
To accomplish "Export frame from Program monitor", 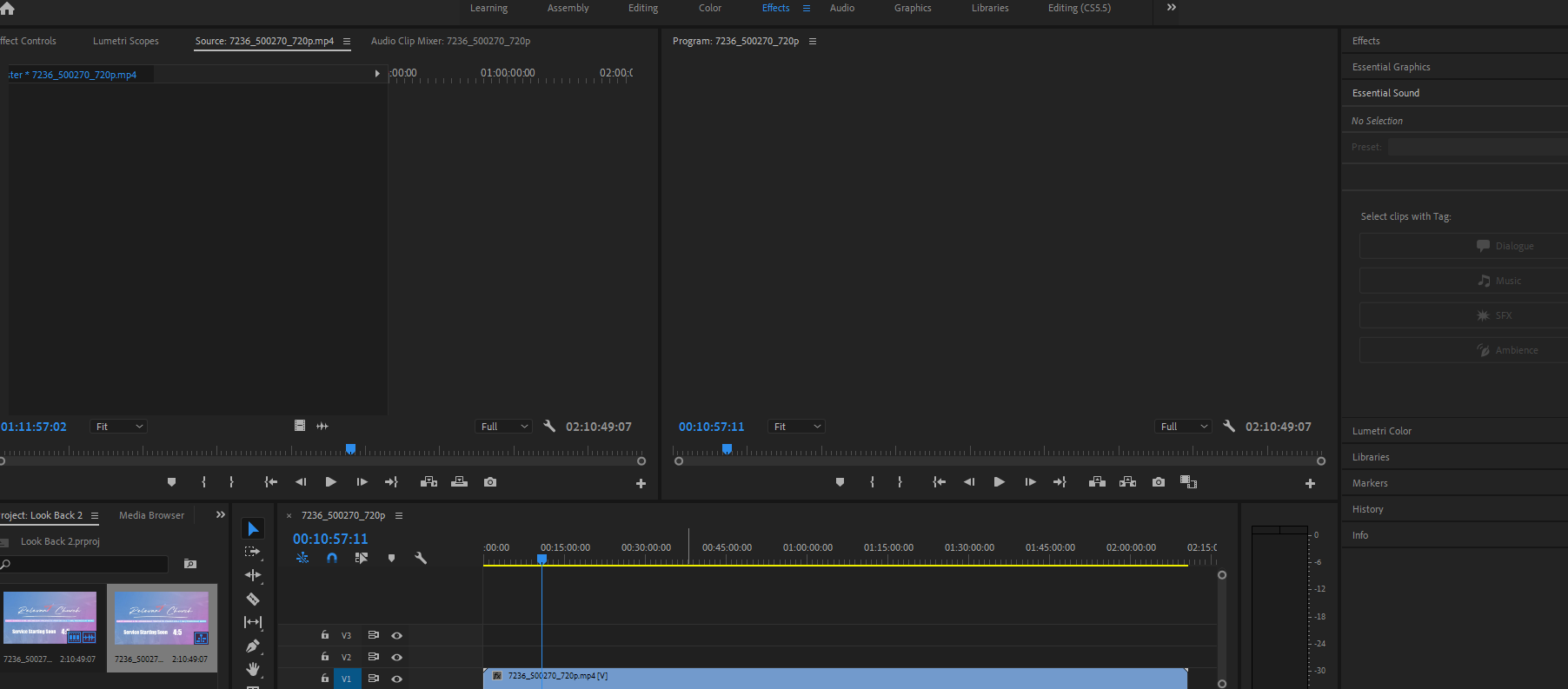I will click(x=1159, y=482).
